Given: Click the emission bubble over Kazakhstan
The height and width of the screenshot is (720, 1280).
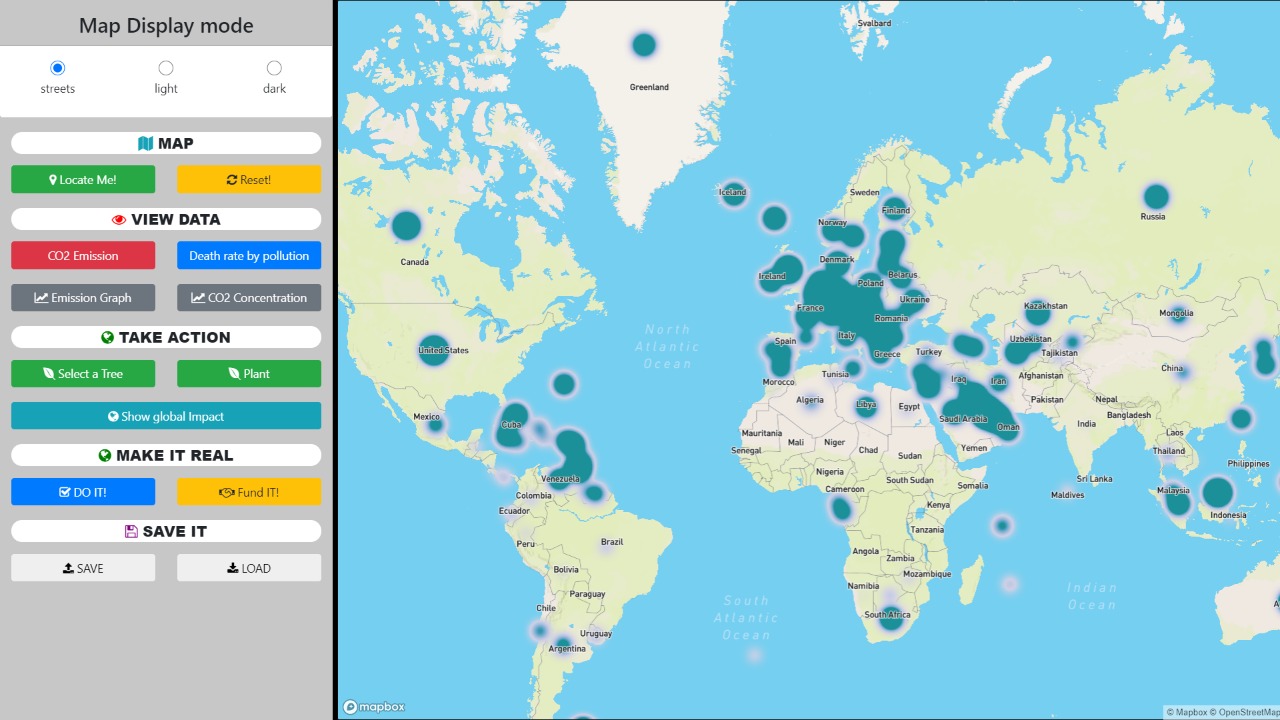Looking at the screenshot, I should [x=1038, y=313].
